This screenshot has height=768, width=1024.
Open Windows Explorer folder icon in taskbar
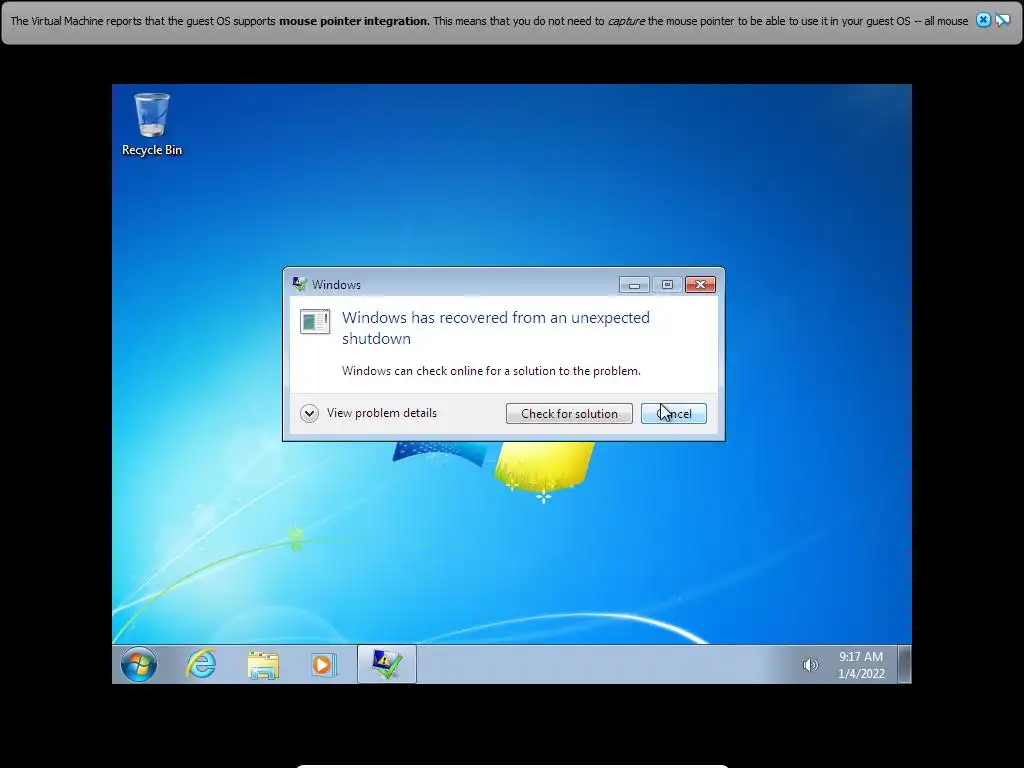263,665
